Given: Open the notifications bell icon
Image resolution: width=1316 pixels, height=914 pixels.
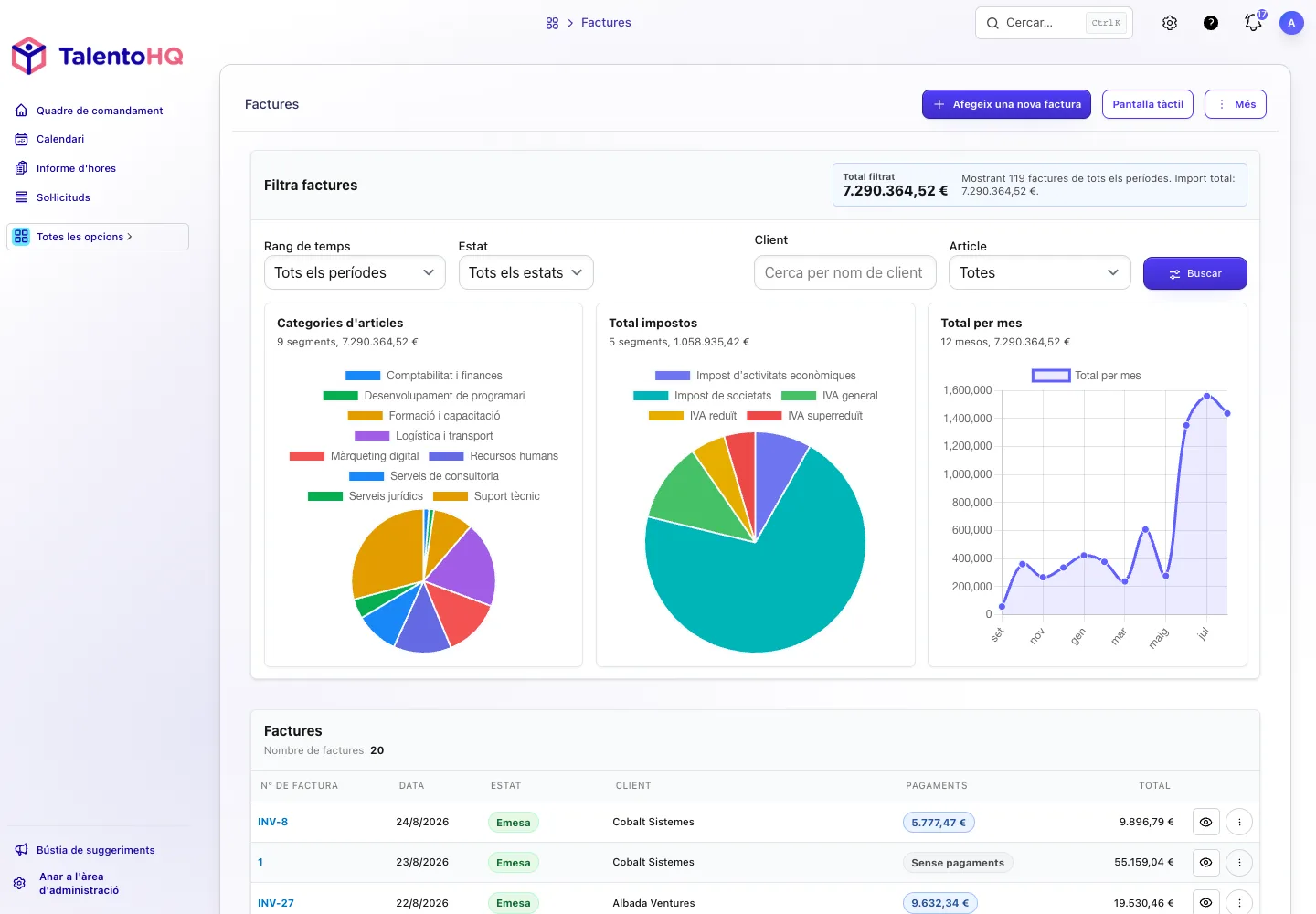Looking at the screenshot, I should coord(1253,23).
